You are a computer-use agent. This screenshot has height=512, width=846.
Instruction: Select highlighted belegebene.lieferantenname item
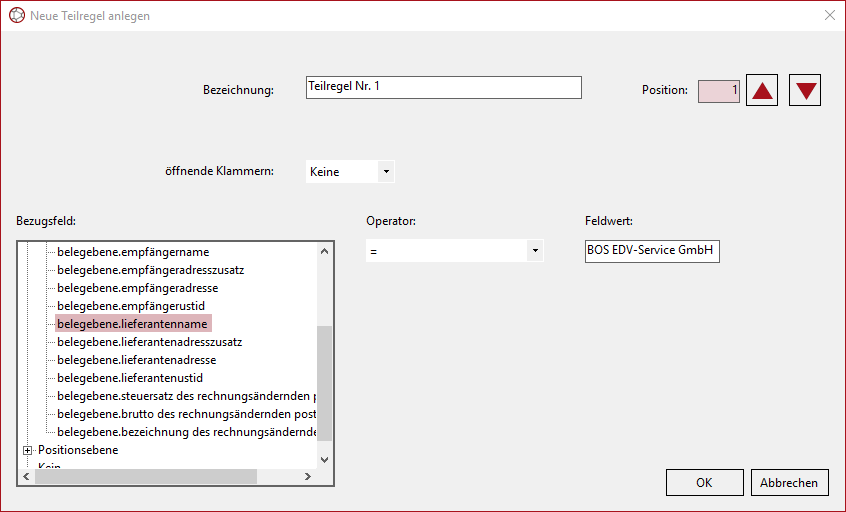click(x=132, y=324)
